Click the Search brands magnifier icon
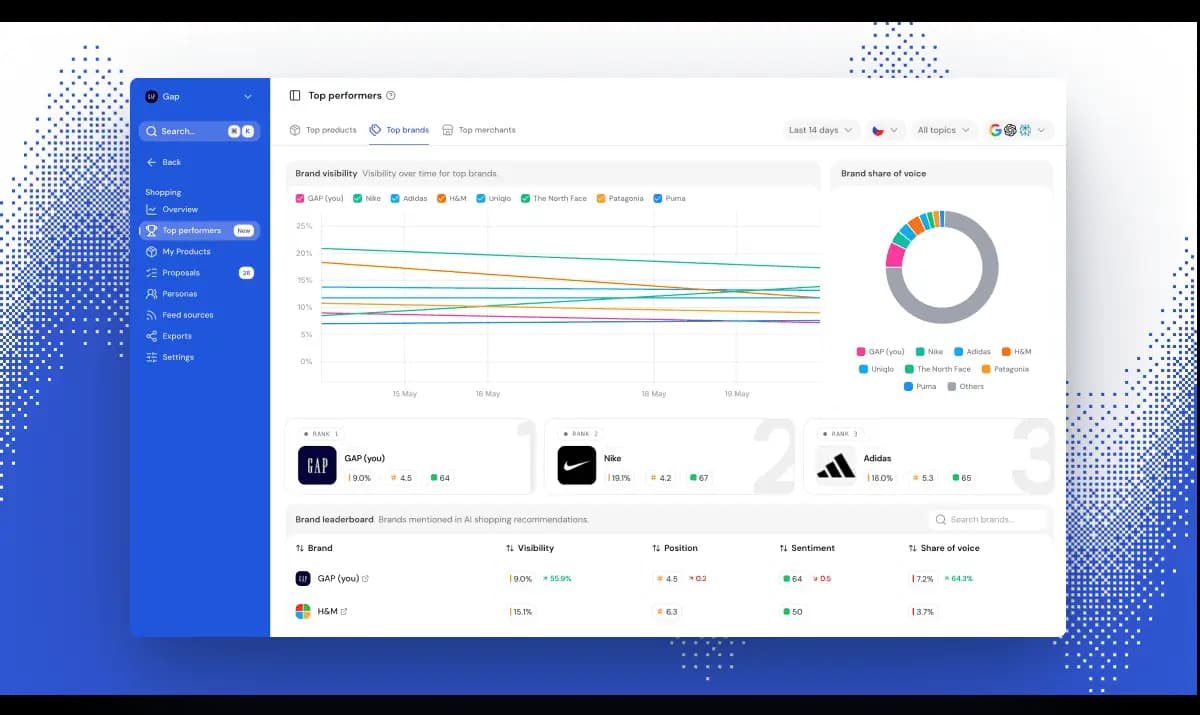 941,520
